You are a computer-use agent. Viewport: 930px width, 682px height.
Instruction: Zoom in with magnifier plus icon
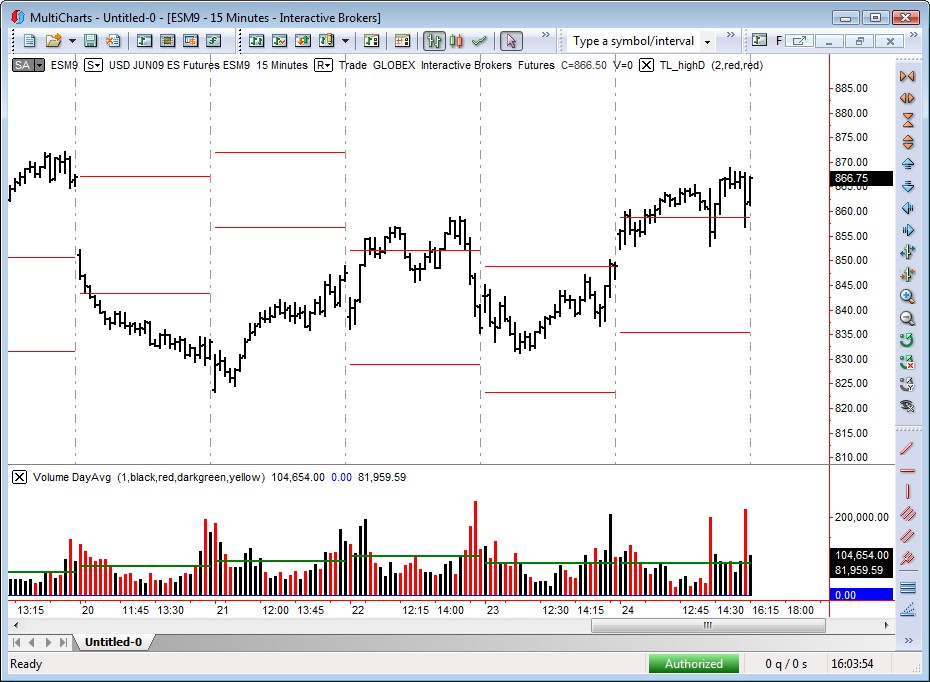[x=907, y=296]
